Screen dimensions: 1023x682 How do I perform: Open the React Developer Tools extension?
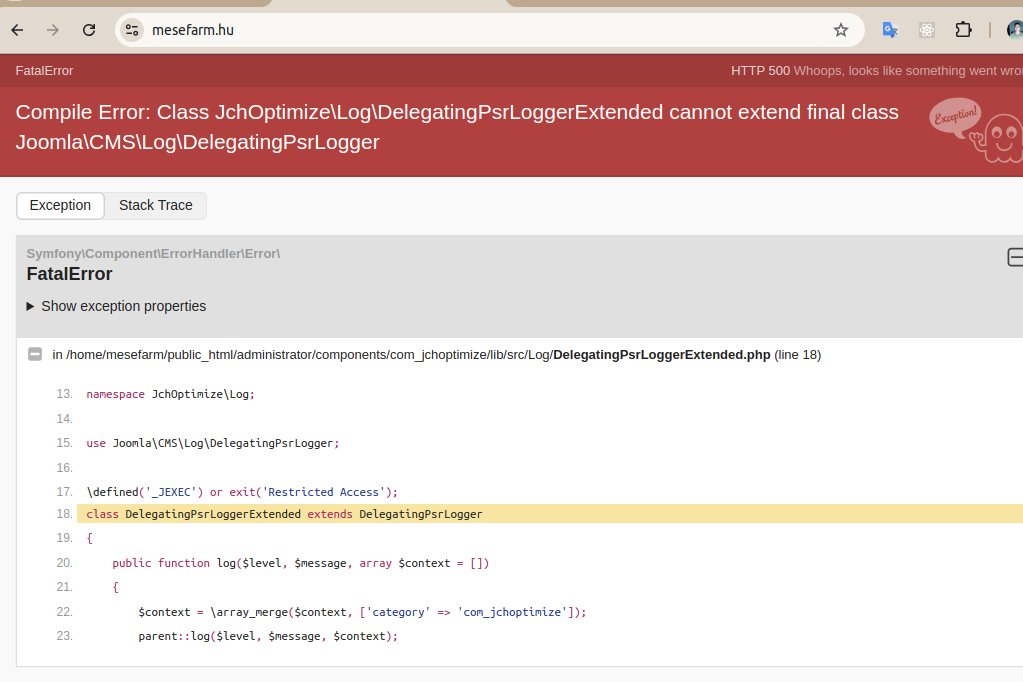click(927, 30)
